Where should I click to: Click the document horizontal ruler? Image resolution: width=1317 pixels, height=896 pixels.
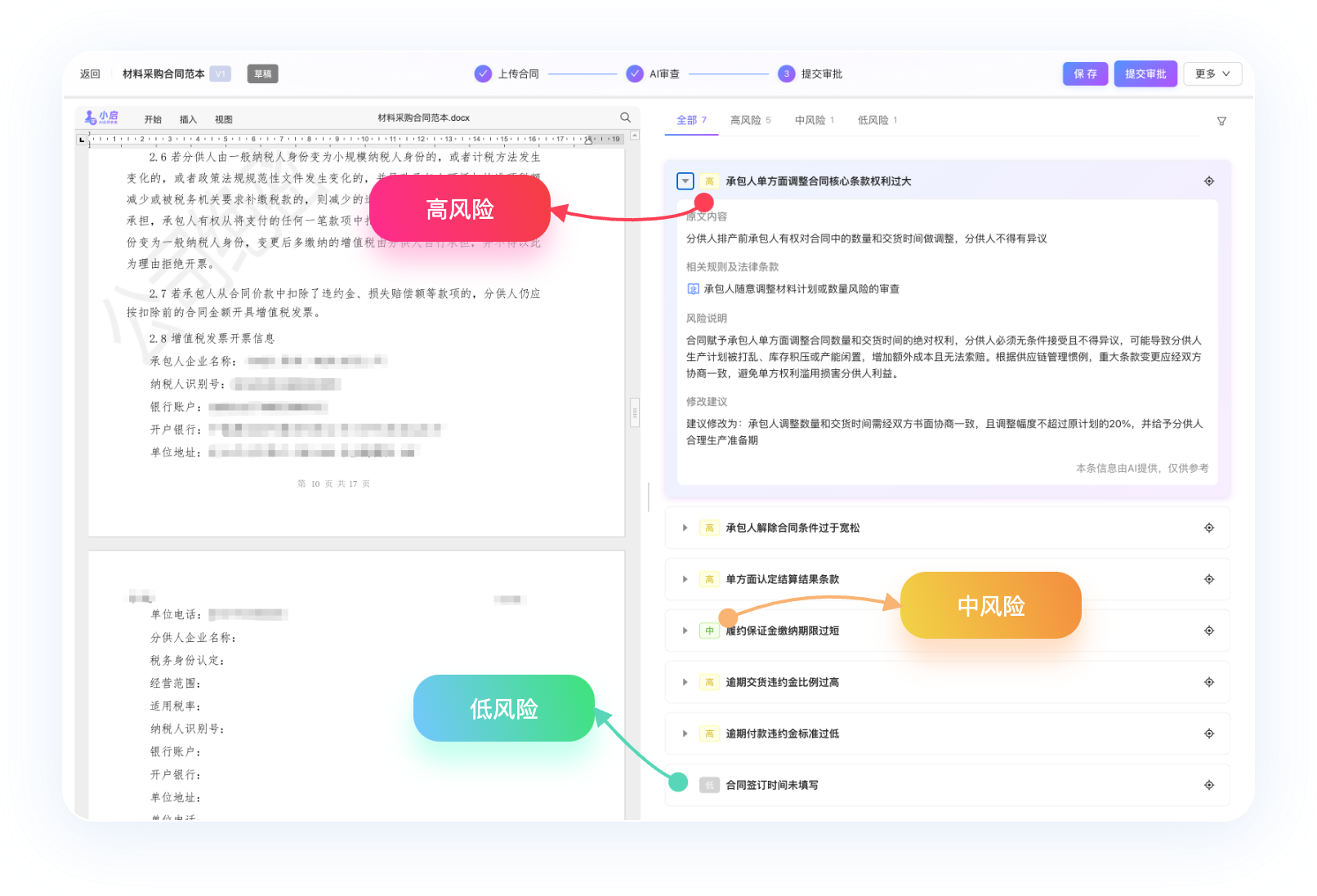point(356,140)
